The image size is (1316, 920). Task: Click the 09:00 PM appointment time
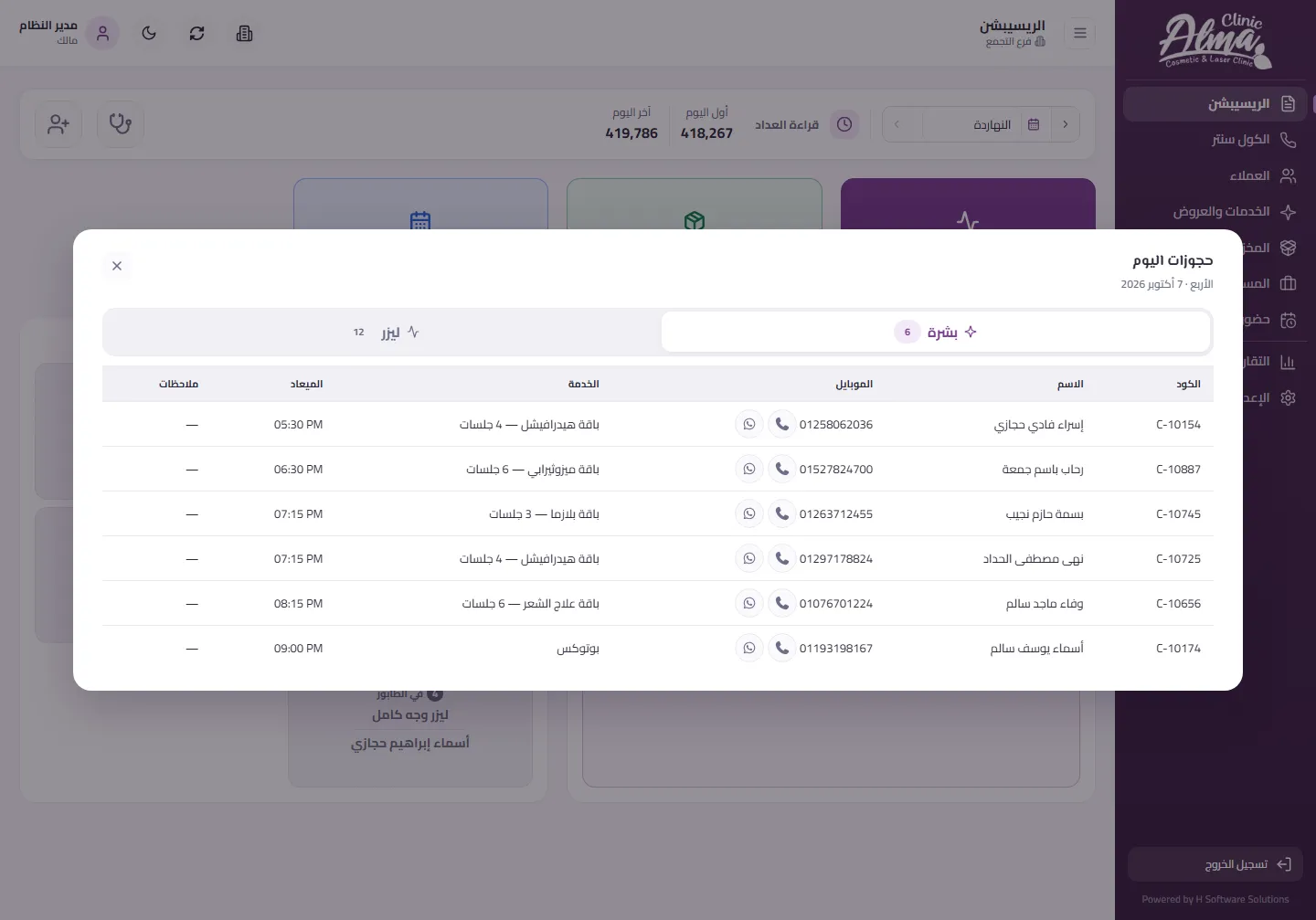(x=299, y=649)
